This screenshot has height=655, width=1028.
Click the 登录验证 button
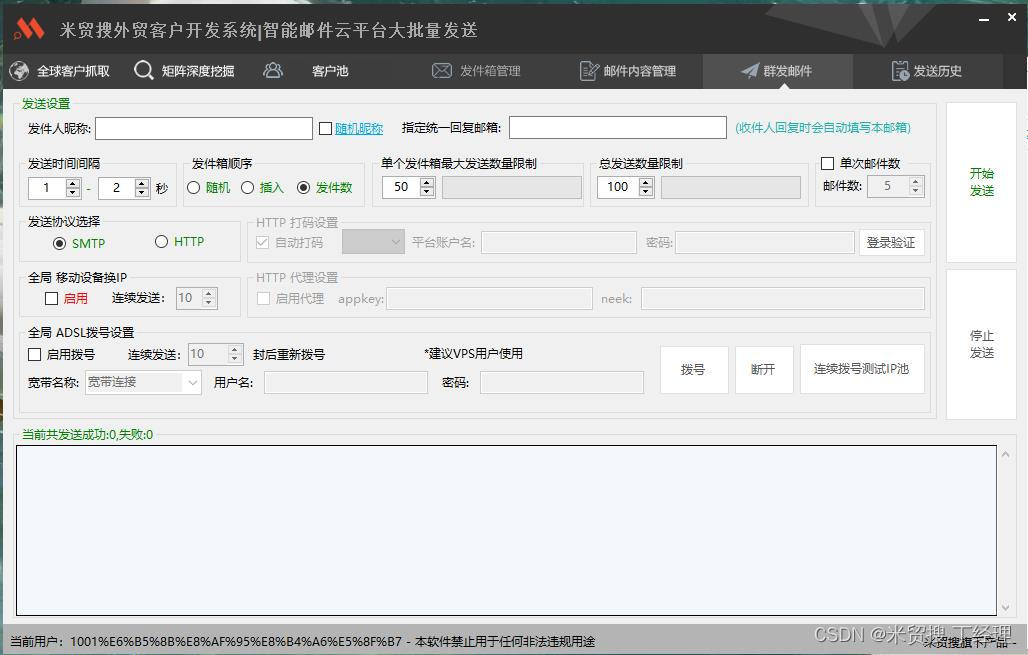coord(891,243)
